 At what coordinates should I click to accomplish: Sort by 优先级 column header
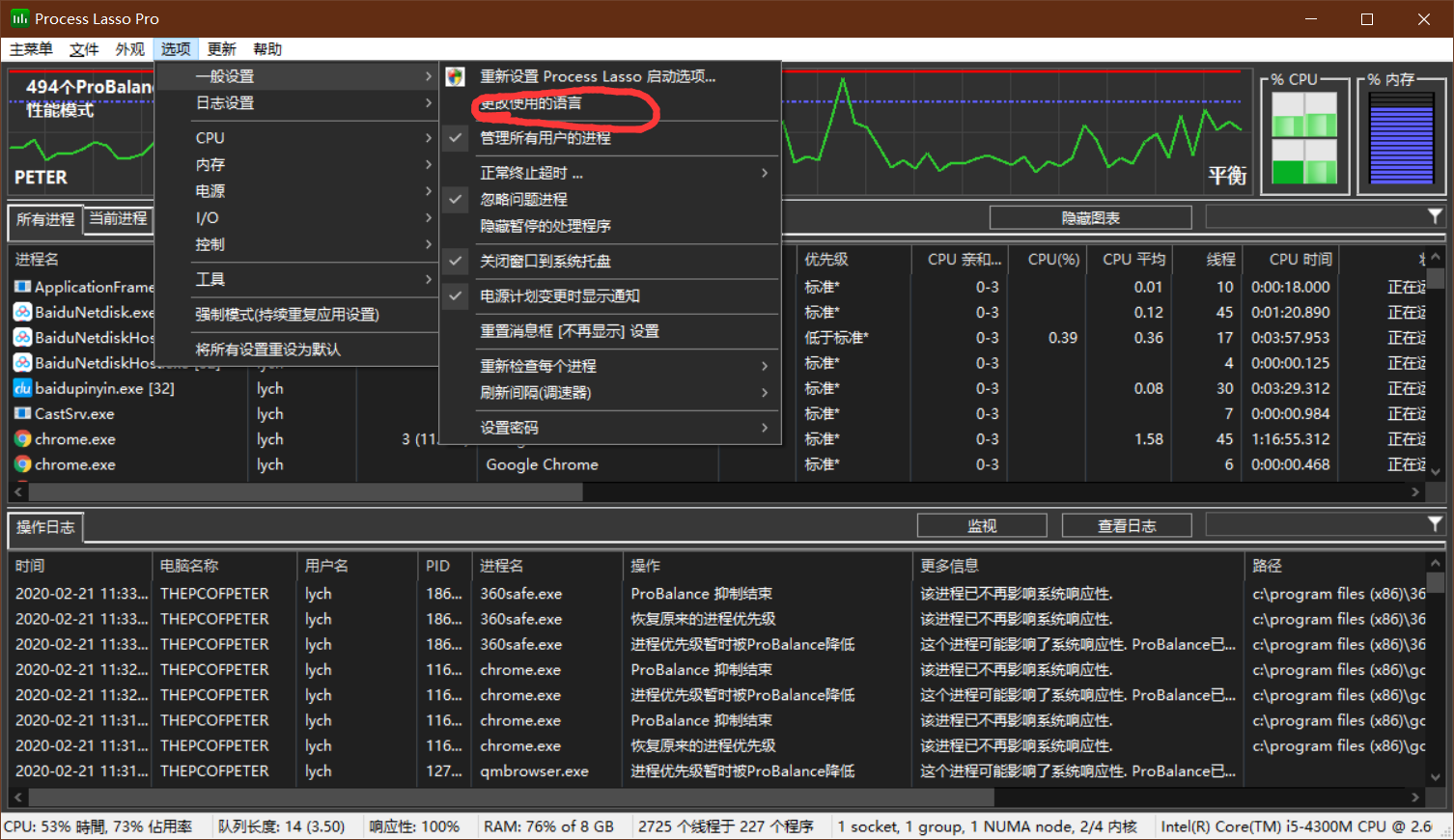click(x=853, y=259)
